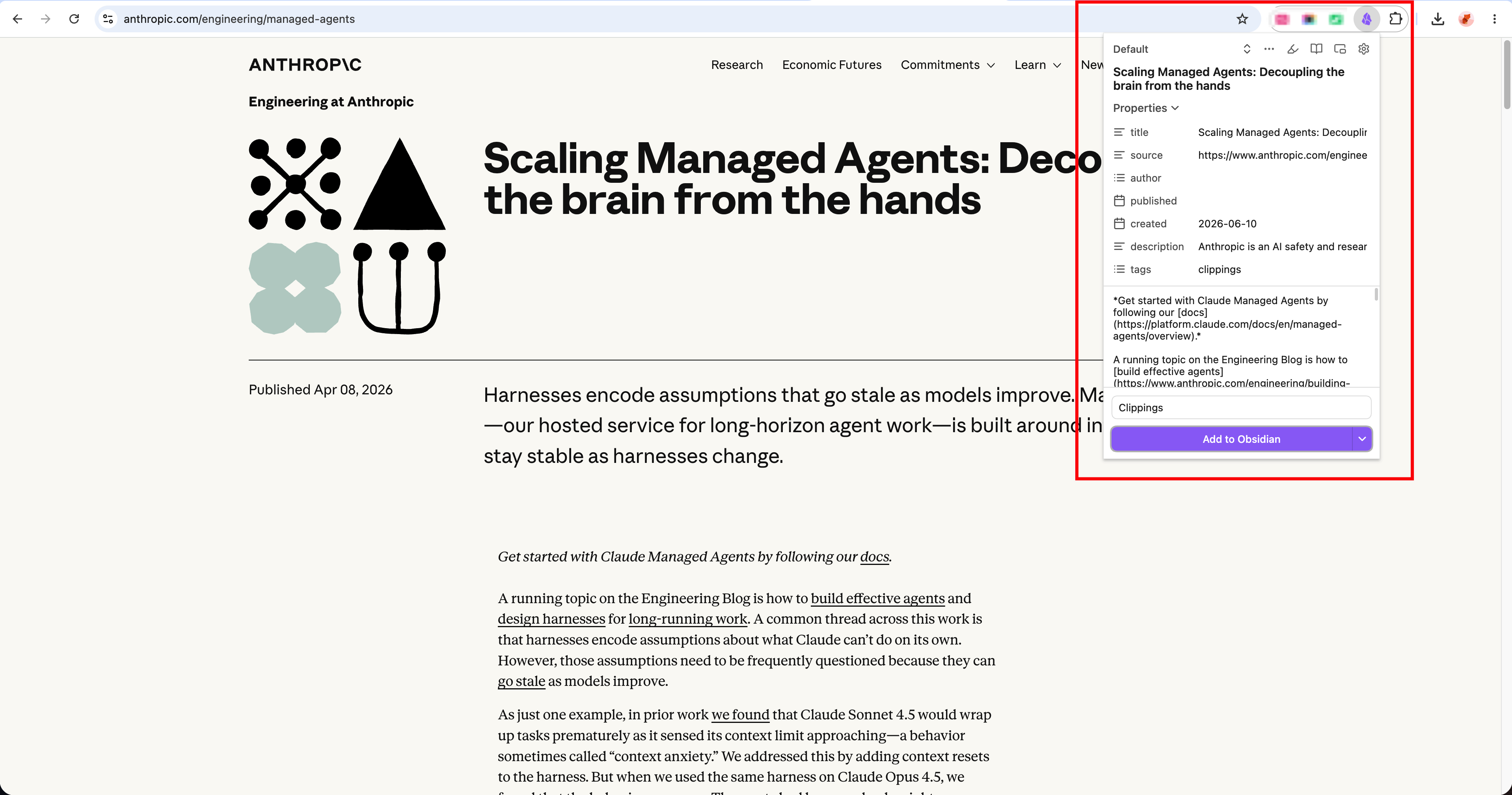This screenshot has width=1512, height=795.
Task: Click the "Published Apr 08, 2026" text
Action: [x=320, y=390]
